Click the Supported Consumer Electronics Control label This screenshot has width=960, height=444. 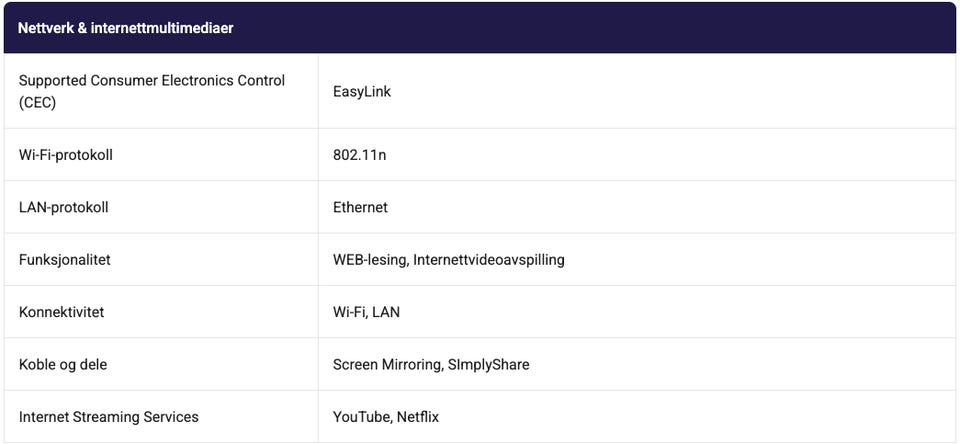[x=152, y=81]
